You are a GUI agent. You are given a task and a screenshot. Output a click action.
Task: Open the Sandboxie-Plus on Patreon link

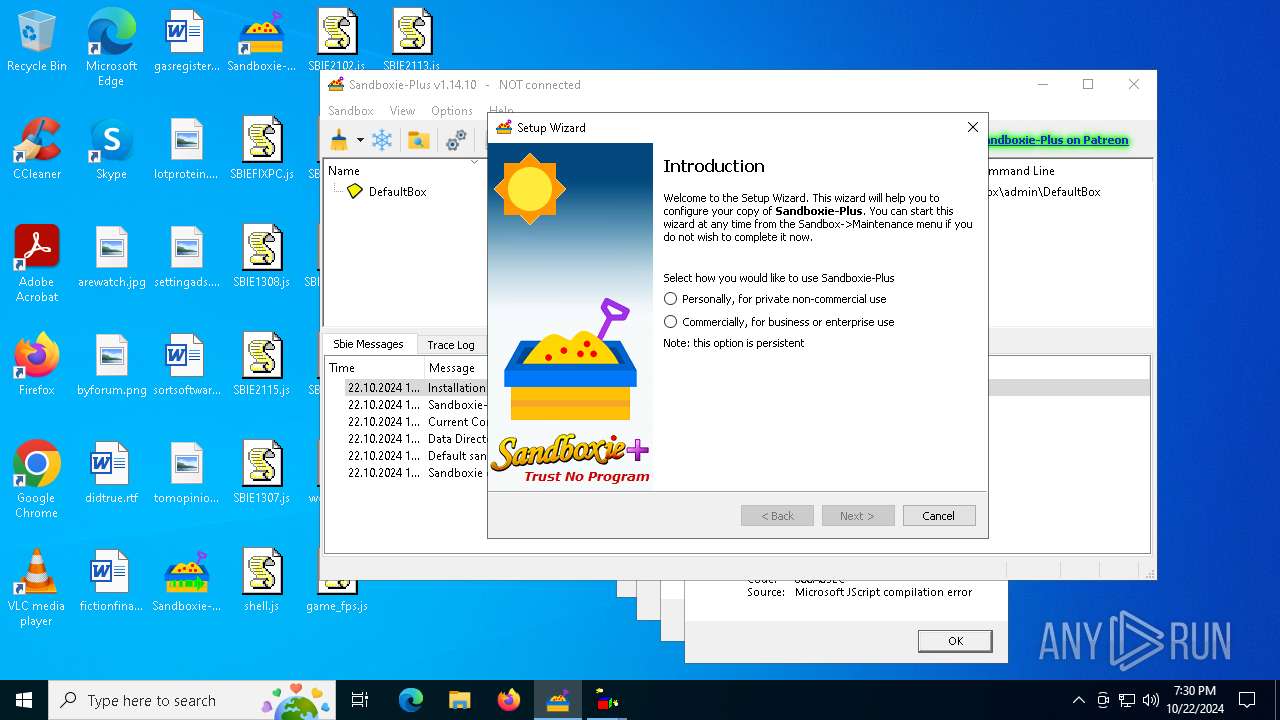[x=1058, y=140]
